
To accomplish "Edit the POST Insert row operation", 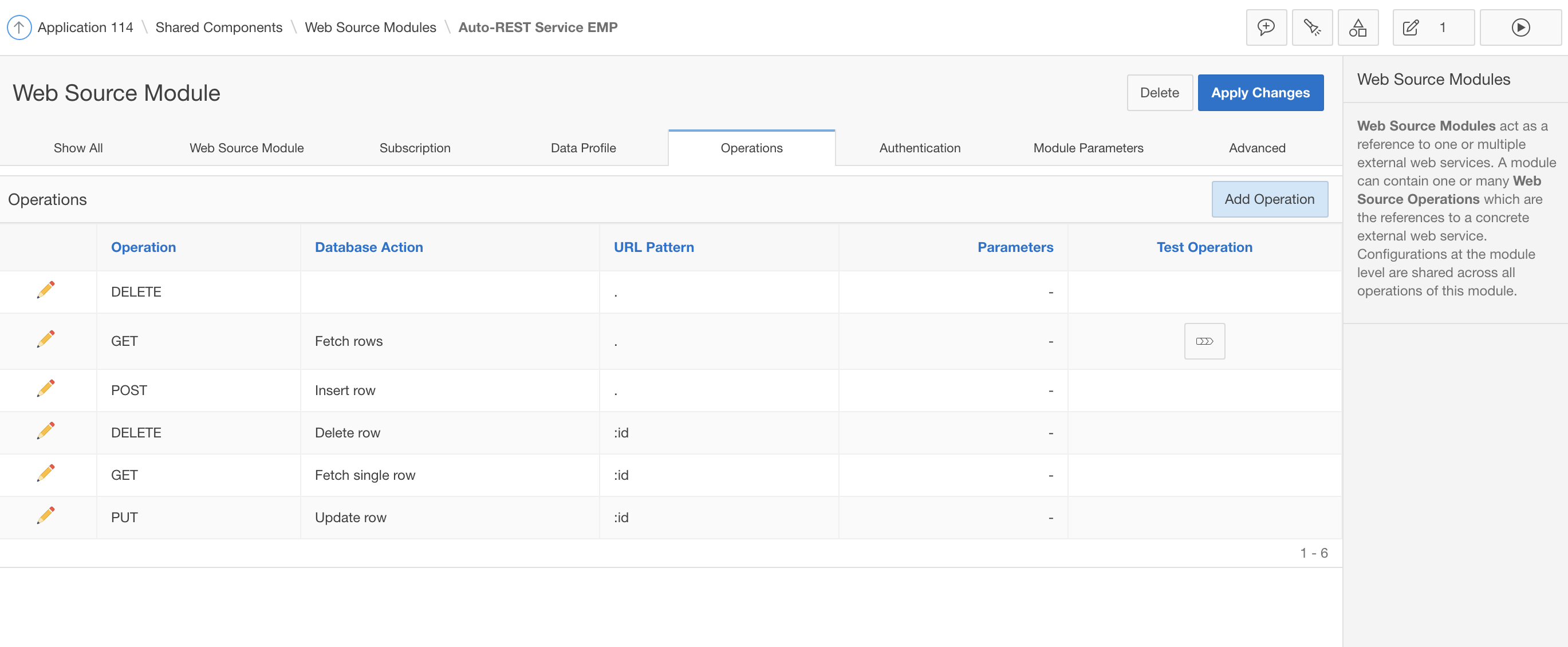I will (46, 388).
